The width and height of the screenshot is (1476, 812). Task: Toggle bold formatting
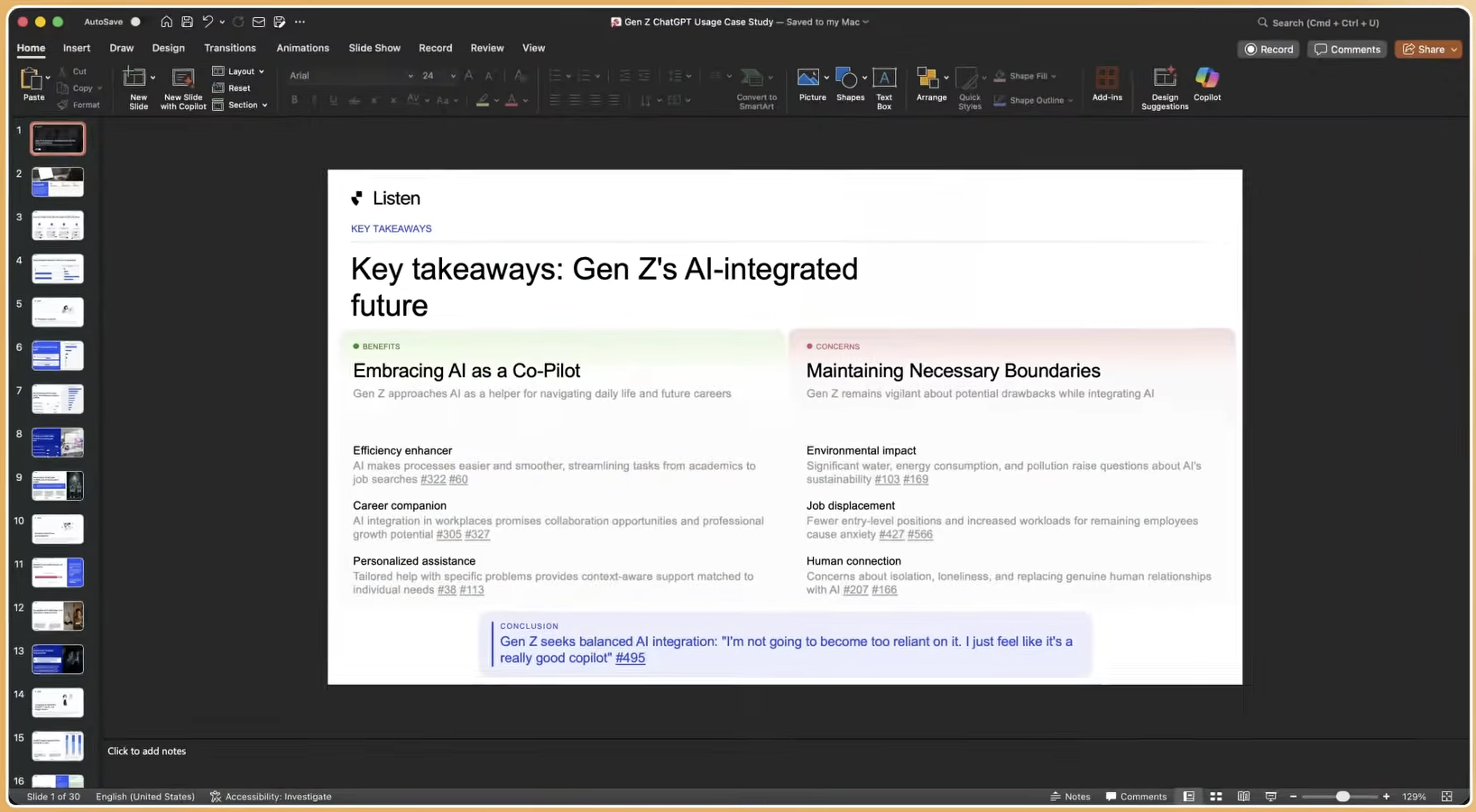[x=295, y=100]
